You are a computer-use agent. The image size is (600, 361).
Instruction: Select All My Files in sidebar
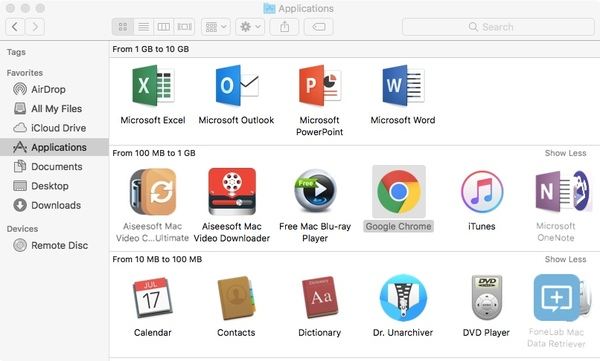click(54, 109)
